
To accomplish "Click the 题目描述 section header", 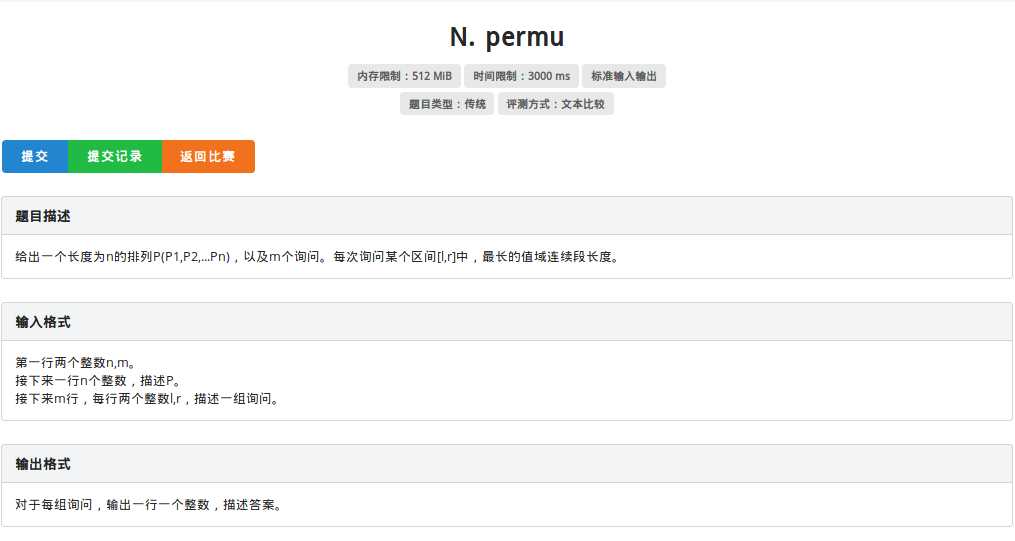I will tap(43, 216).
